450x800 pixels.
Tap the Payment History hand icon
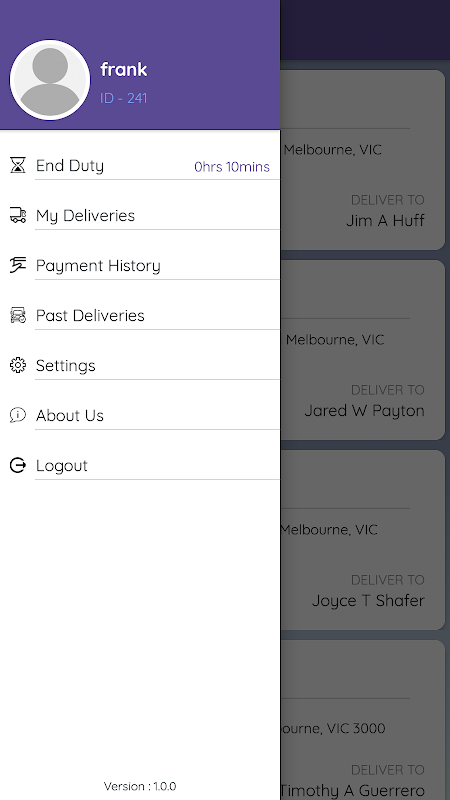tap(18, 265)
